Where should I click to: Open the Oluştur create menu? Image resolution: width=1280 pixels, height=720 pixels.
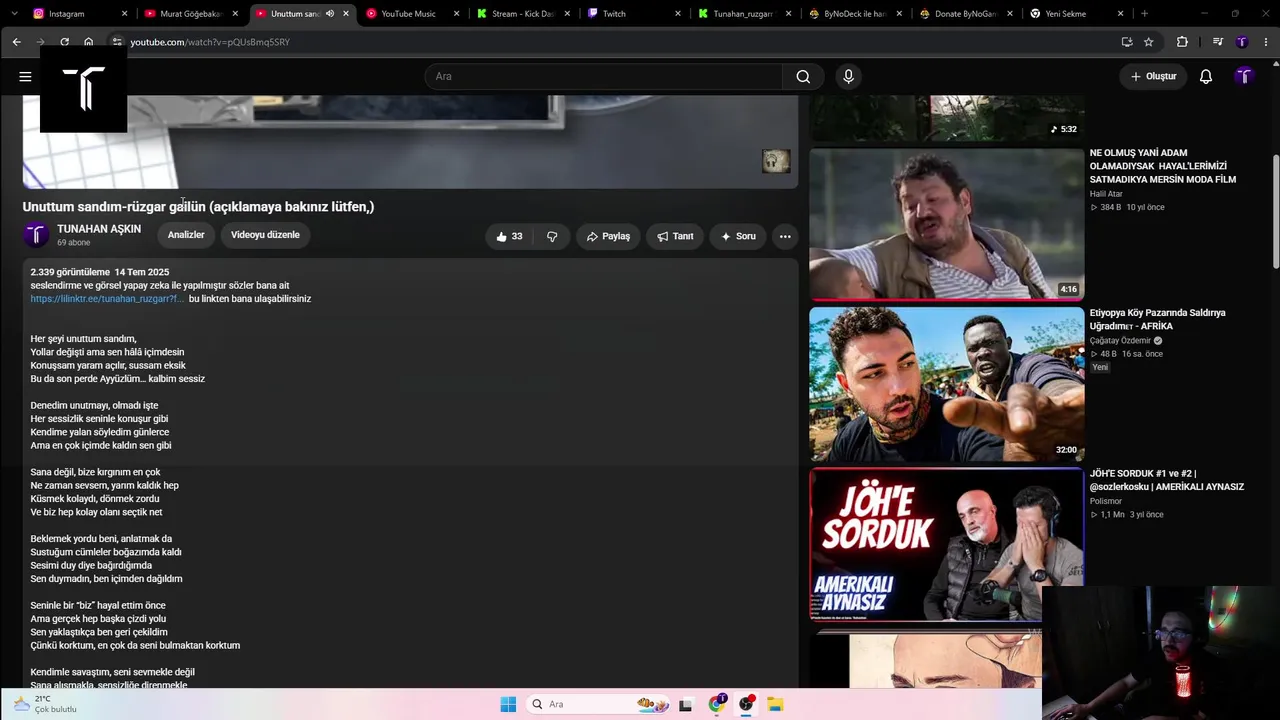(1153, 77)
